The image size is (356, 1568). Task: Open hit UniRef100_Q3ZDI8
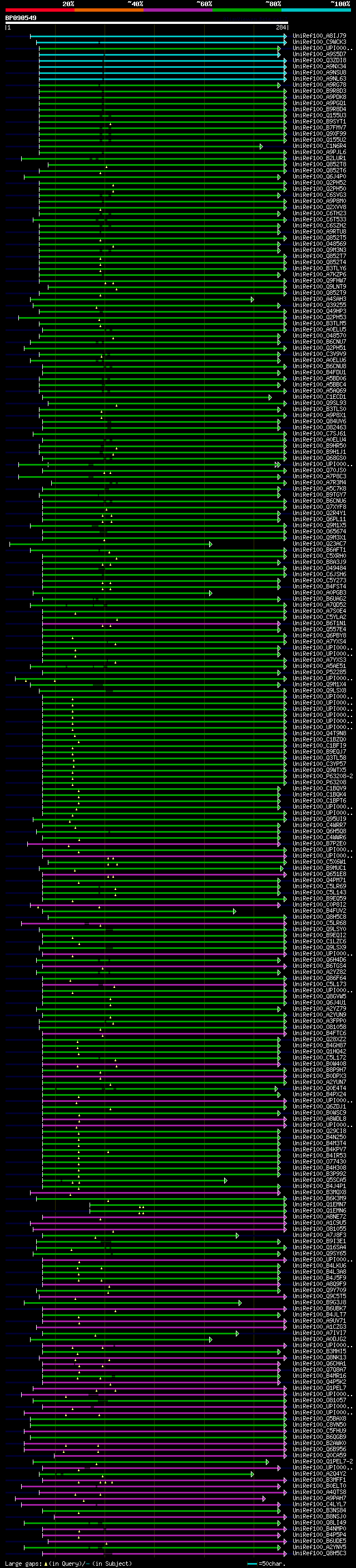click(319, 60)
